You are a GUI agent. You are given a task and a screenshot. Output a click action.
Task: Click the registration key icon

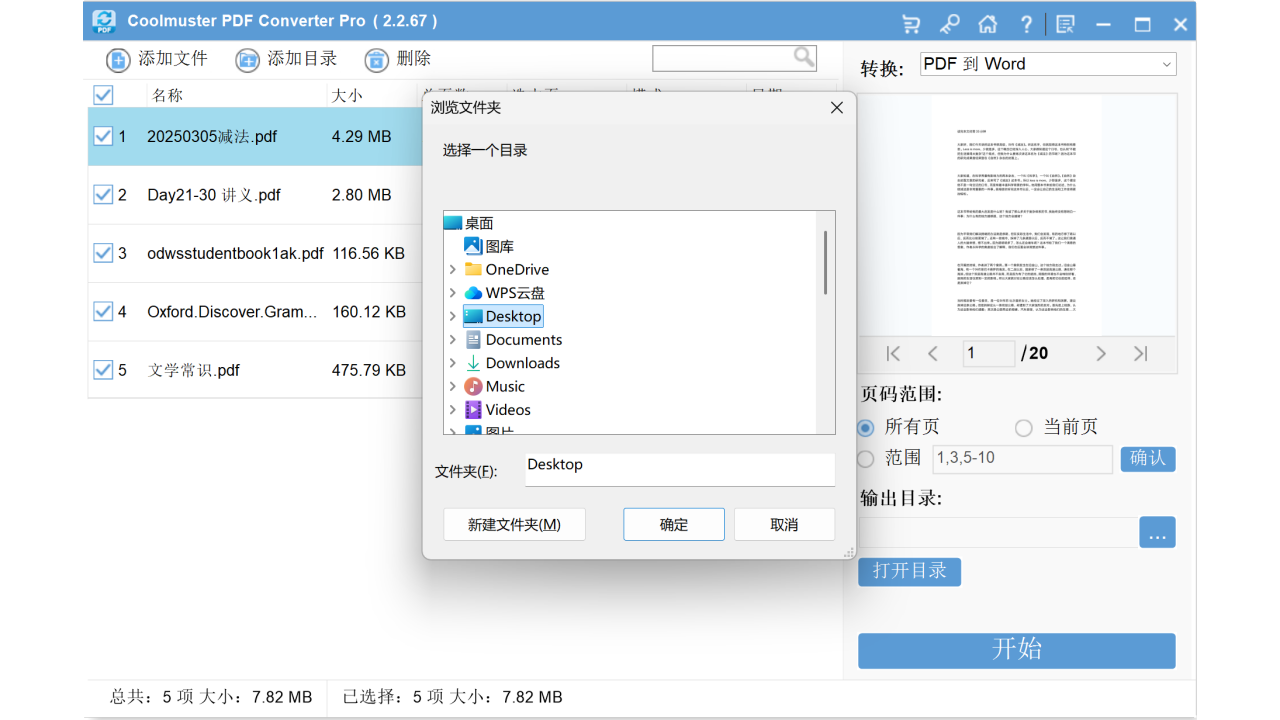pyautogui.click(x=948, y=23)
